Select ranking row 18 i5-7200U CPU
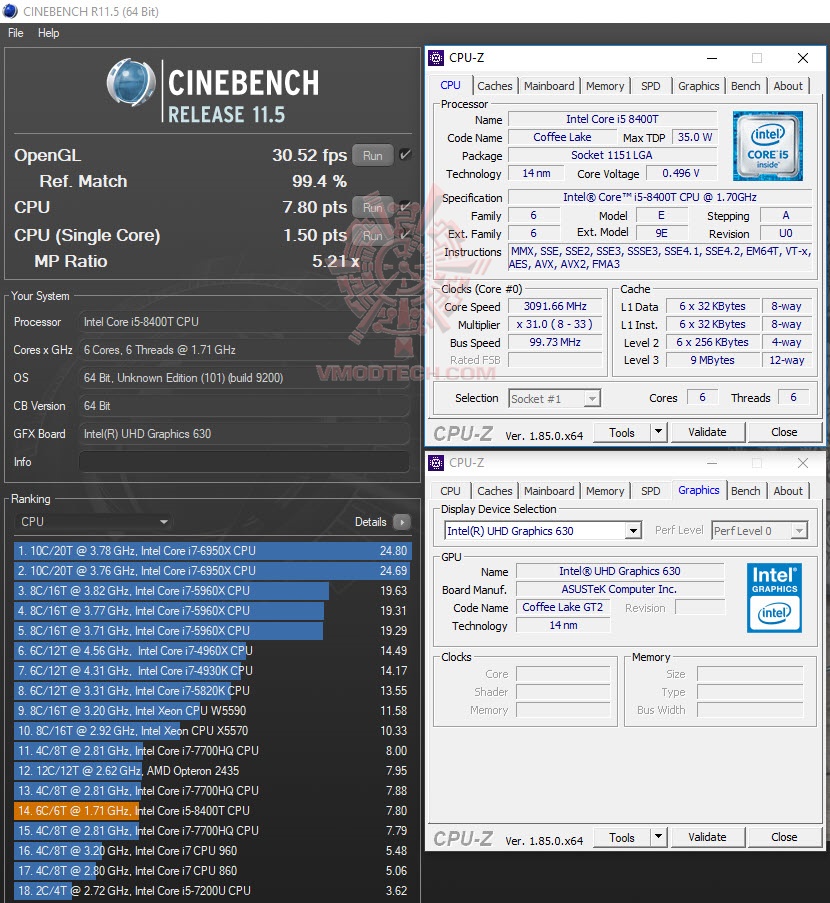Screen dimensions: 830x903 [x=212, y=891]
